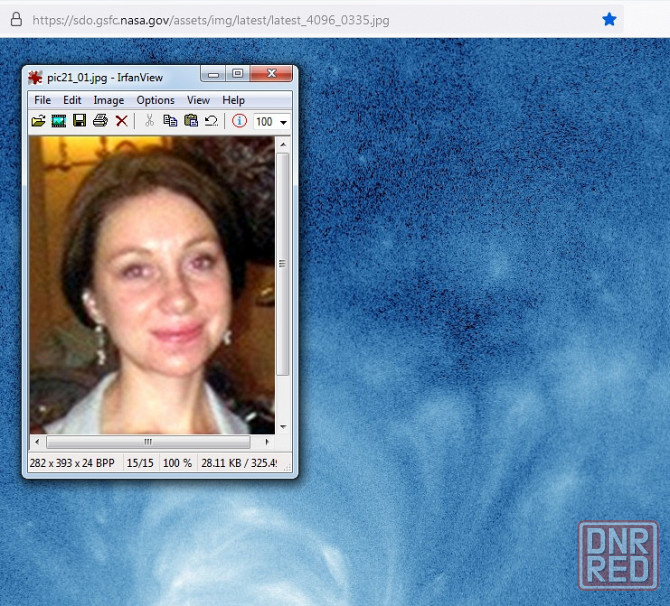
Task: Click the Copy icon in toolbar
Action: click(x=170, y=121)
